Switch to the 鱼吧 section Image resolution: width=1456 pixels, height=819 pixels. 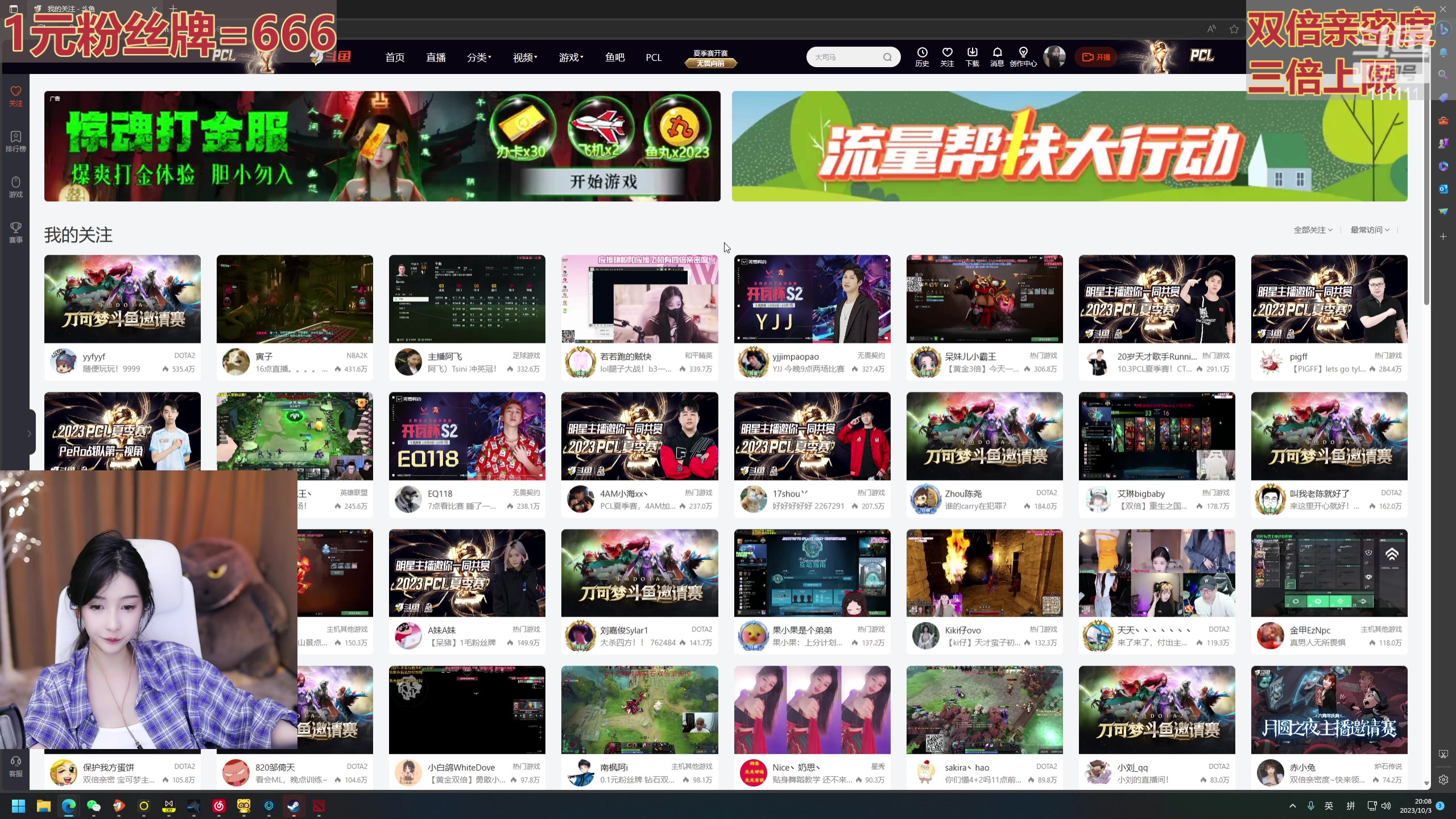tap(615, 57)
